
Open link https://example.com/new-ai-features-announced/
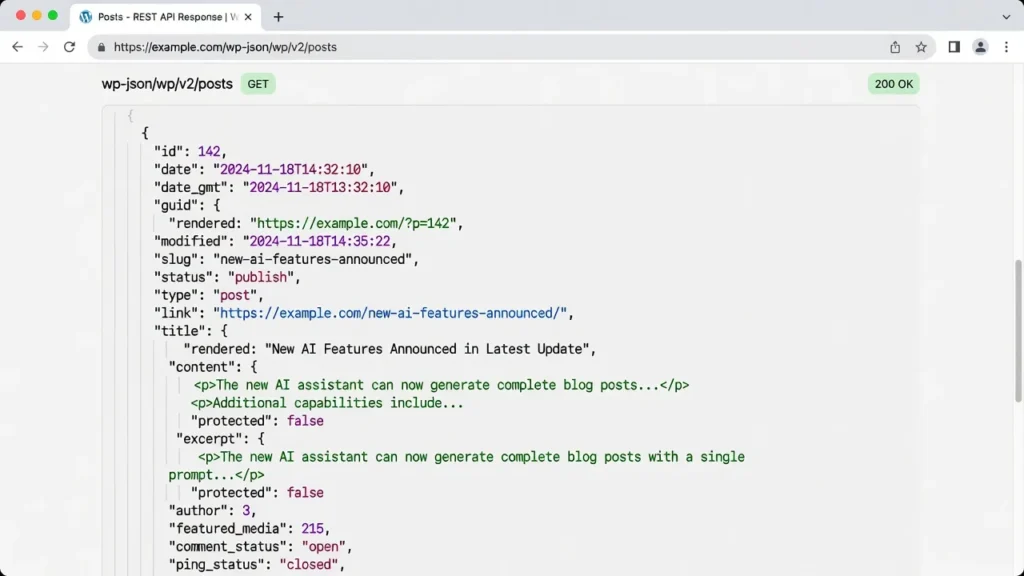(393, 313)
